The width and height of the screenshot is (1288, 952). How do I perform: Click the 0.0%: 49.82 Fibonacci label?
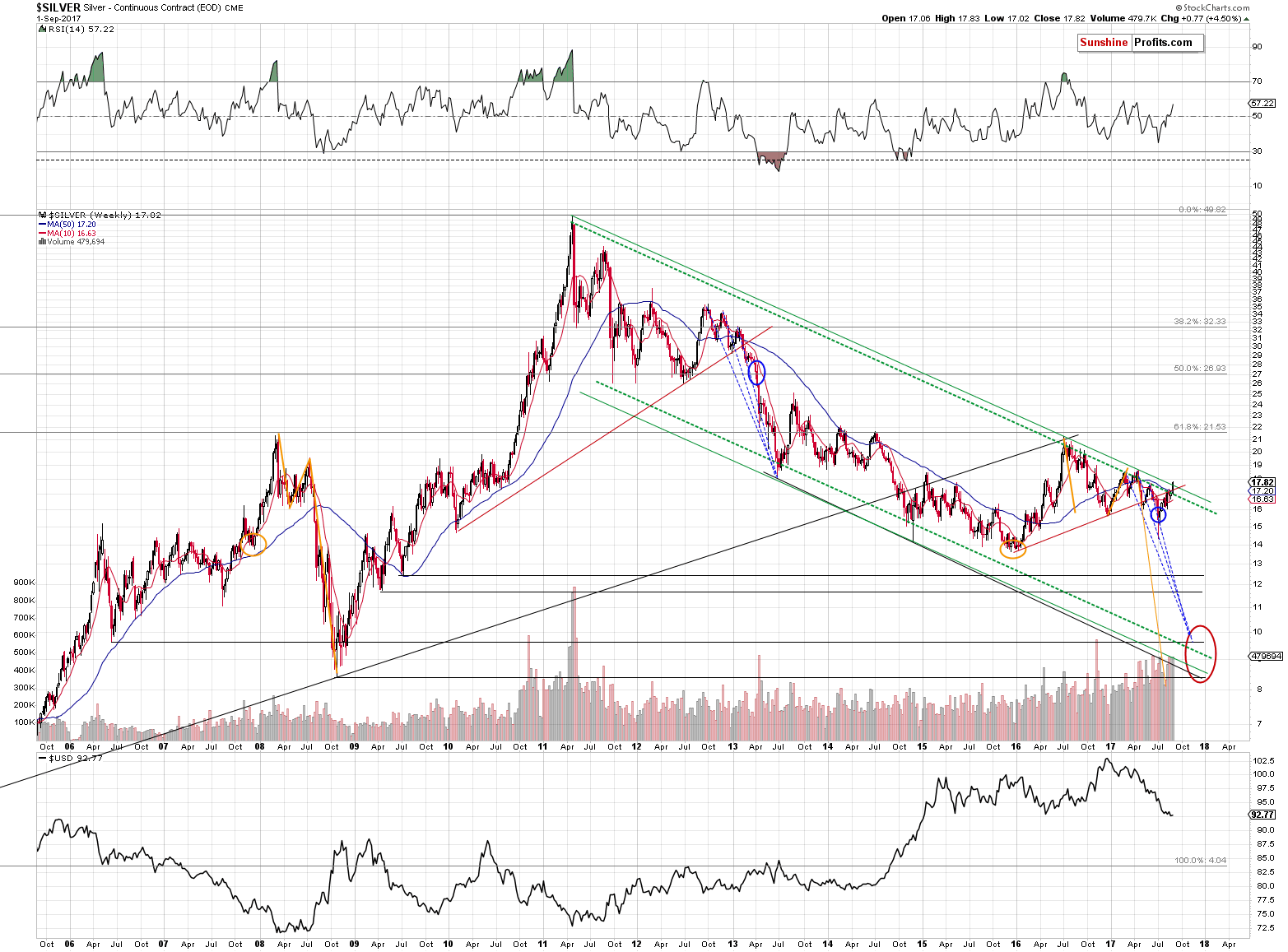tap(1202, 210)
